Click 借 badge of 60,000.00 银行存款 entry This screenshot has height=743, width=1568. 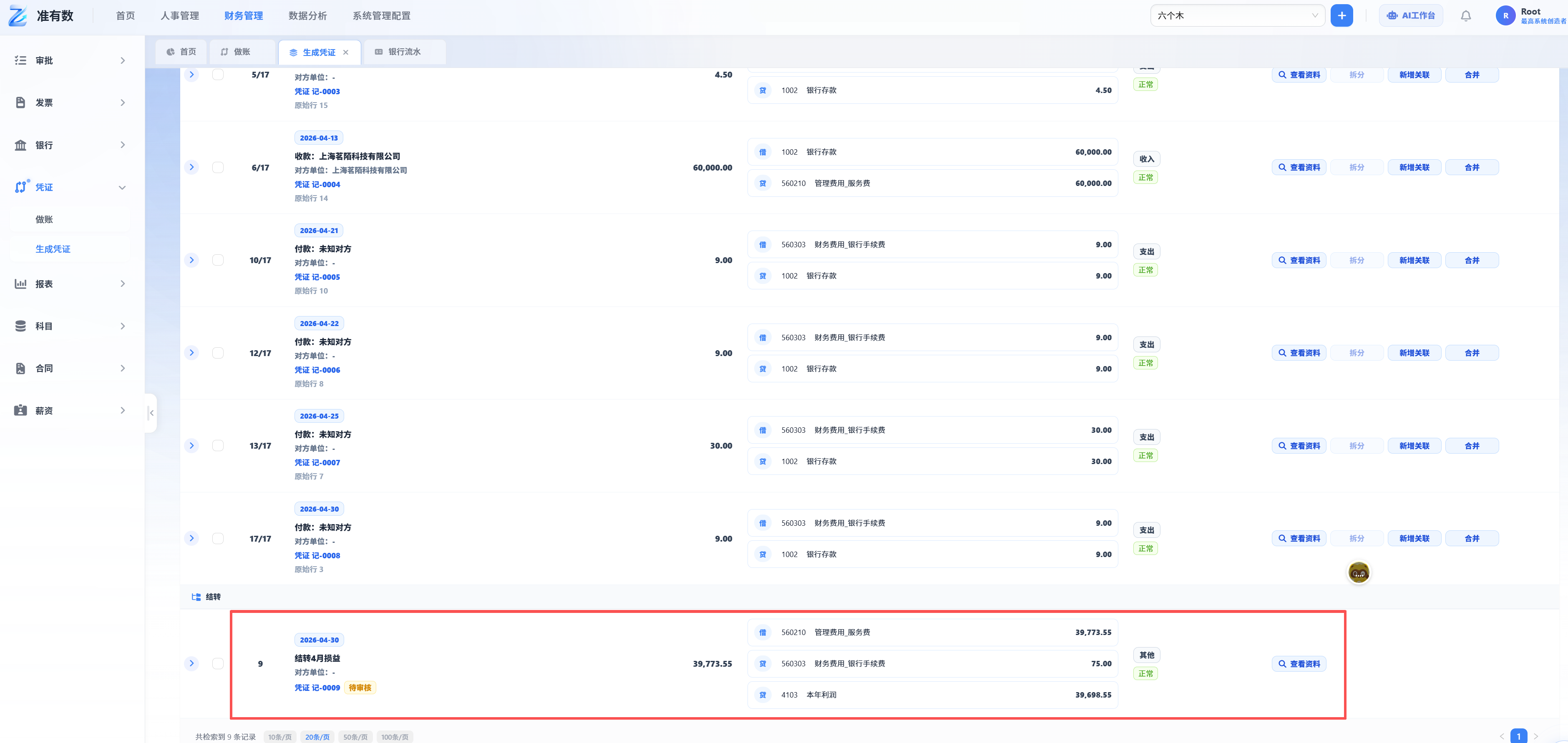coord(763,152)
